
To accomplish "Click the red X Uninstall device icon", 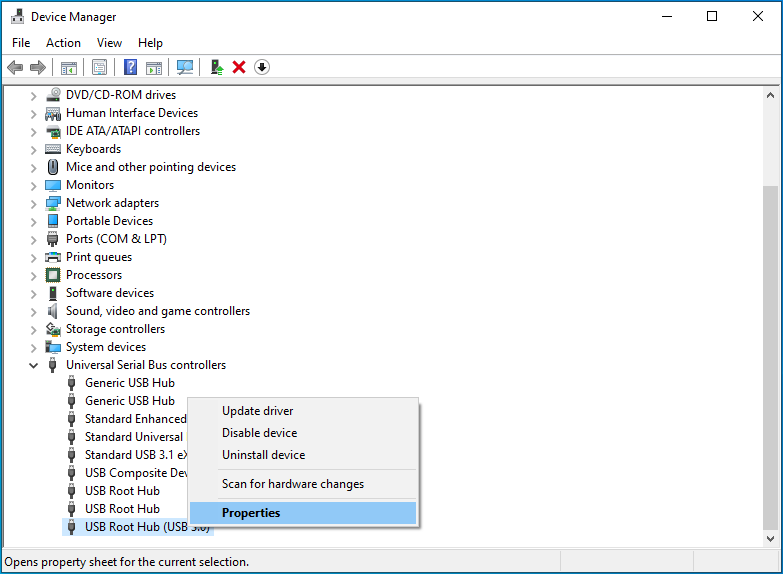I will tap(239, 67).
